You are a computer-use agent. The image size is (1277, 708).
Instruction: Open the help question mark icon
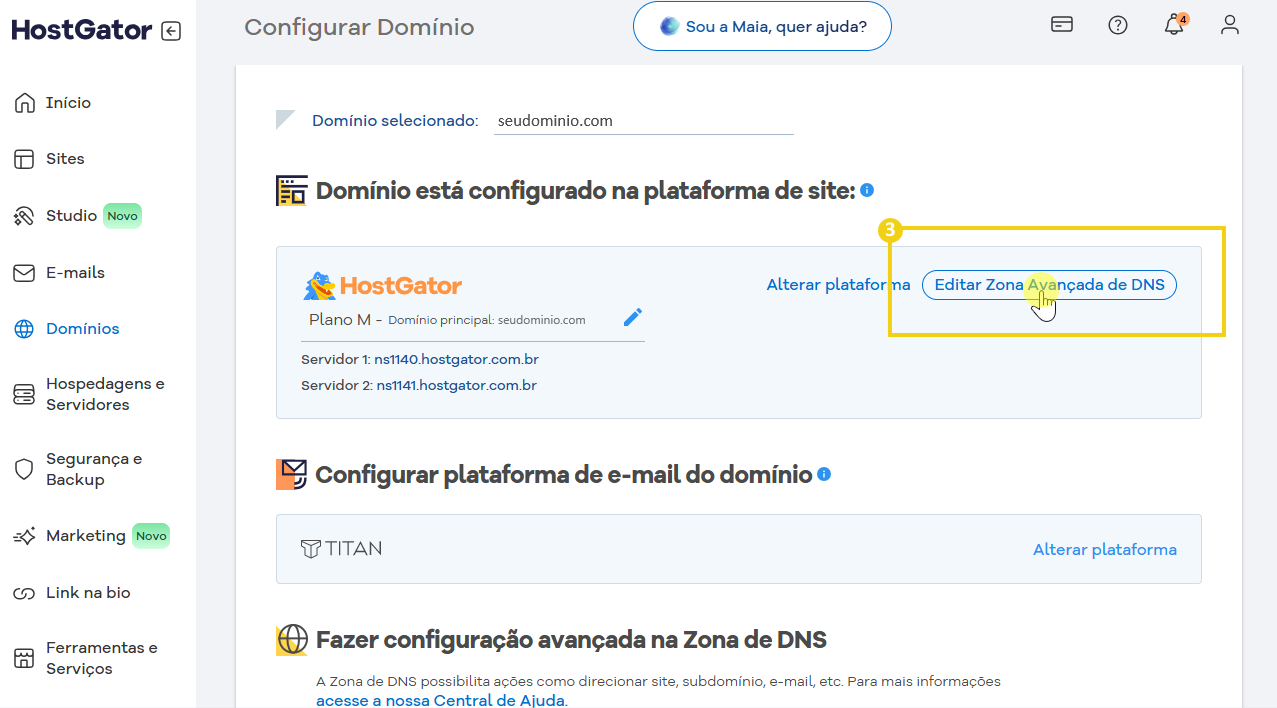coord(1118,25)
